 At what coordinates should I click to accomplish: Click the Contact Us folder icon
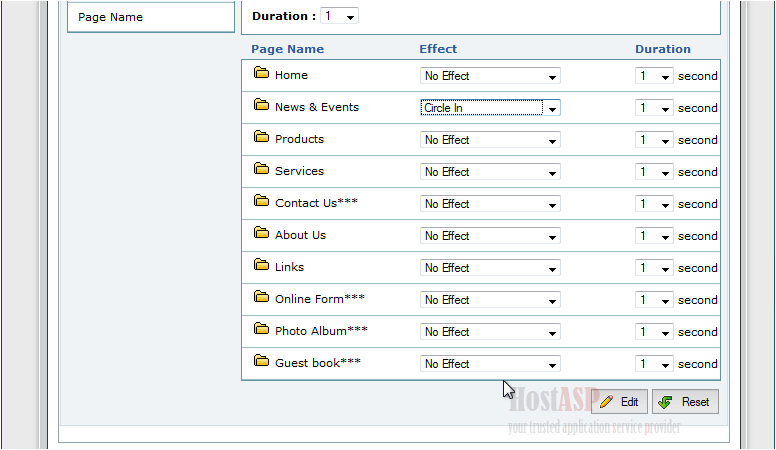261,200
